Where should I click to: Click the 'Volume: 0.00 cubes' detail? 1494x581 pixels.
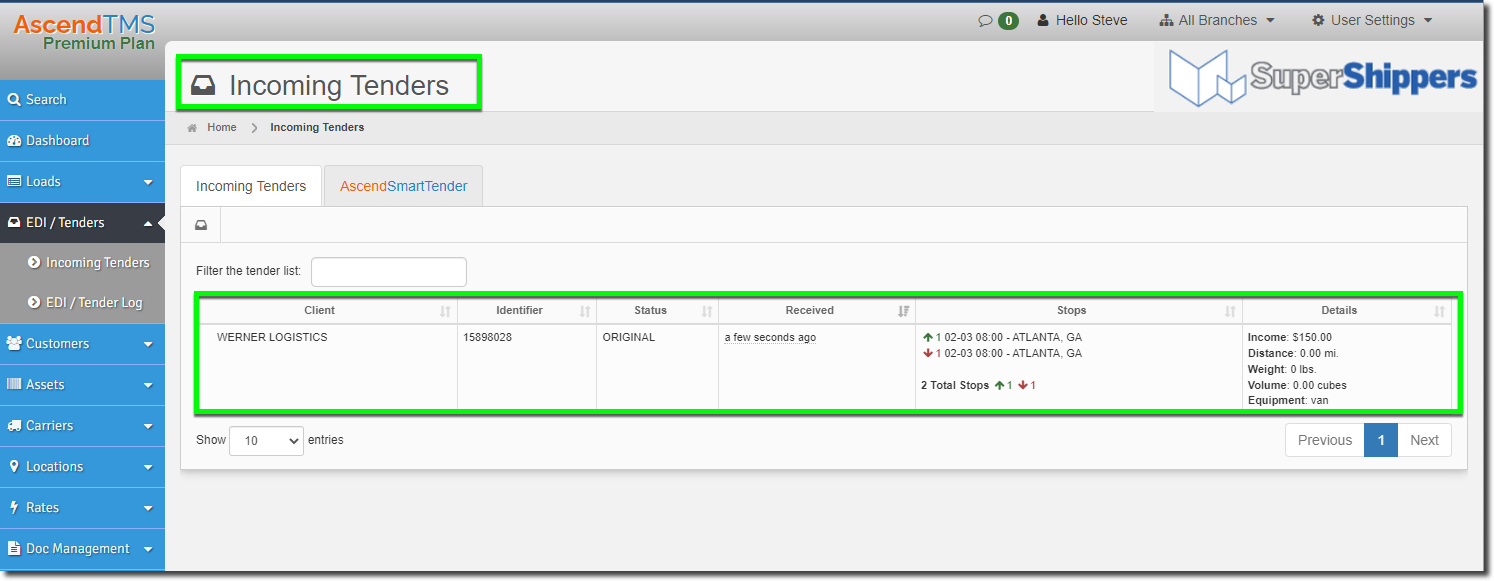pyautogui.click(x=1298, y=386)
